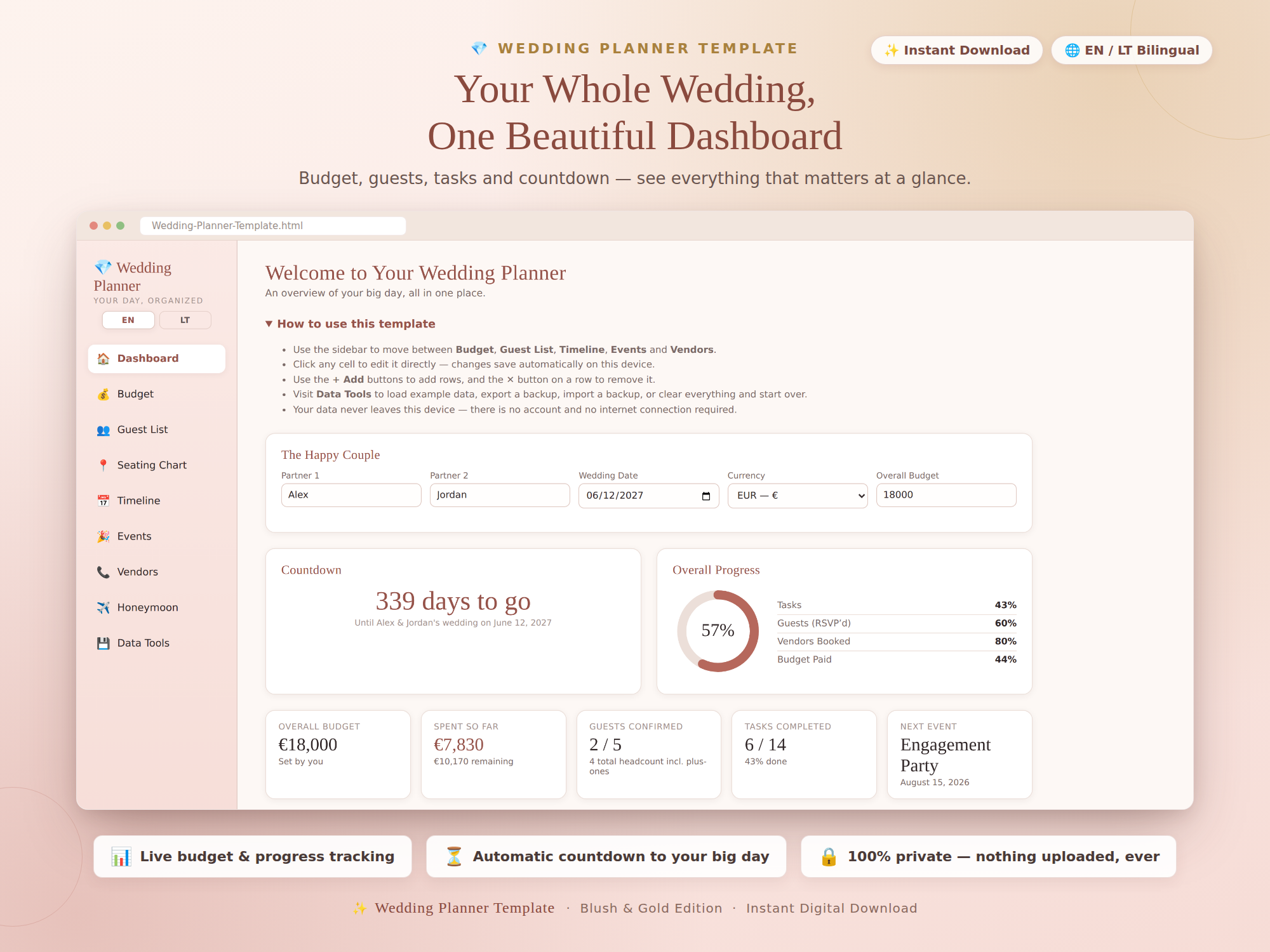Open the Timeline page

click(x=157, y=501)
